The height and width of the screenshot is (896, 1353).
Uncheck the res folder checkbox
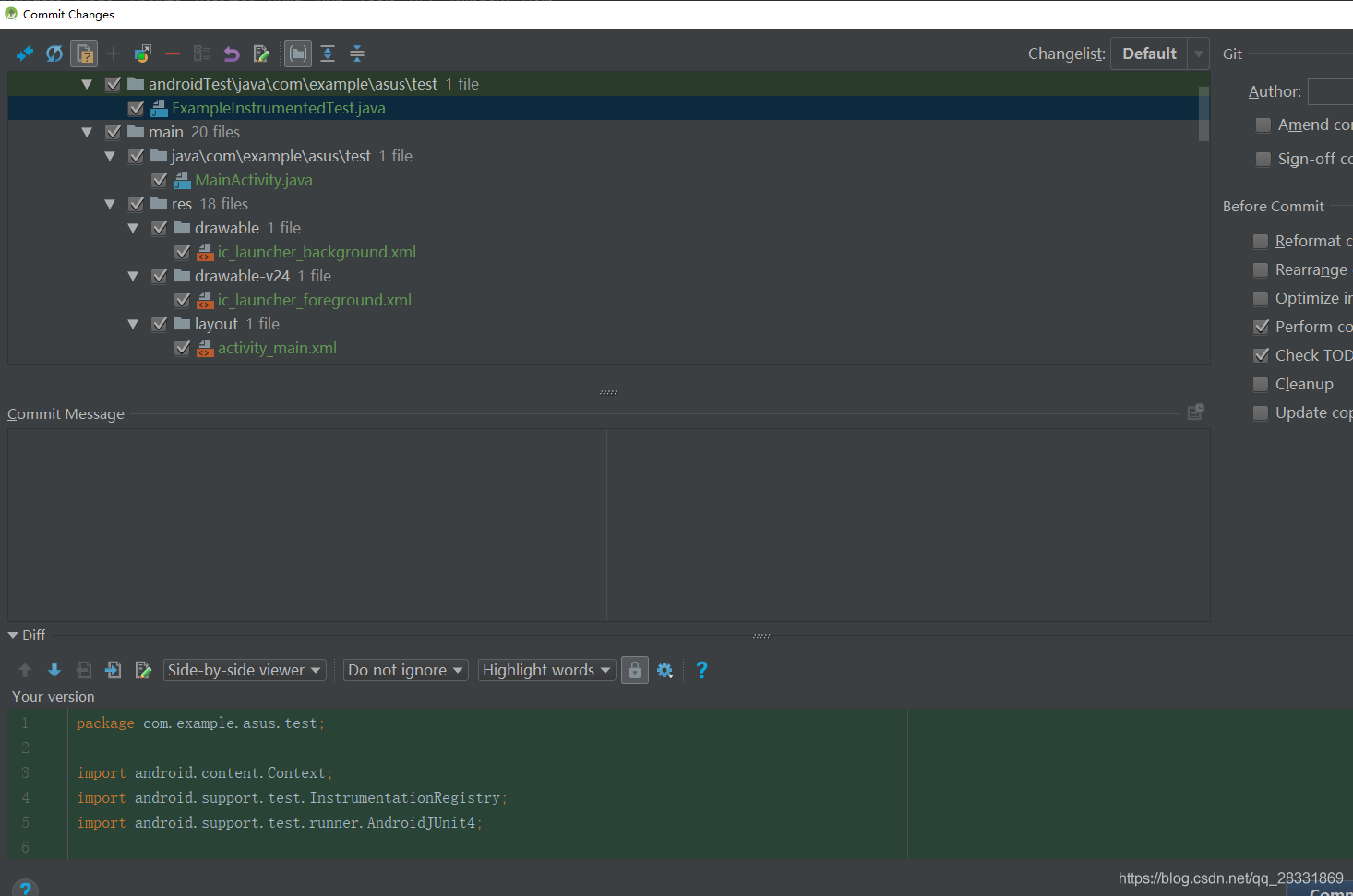click(137, 204)
